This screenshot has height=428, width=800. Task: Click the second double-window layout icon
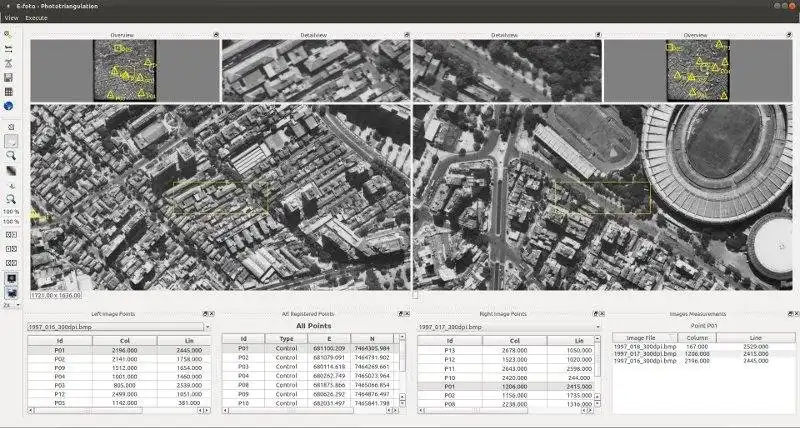(x=11, y=249)
